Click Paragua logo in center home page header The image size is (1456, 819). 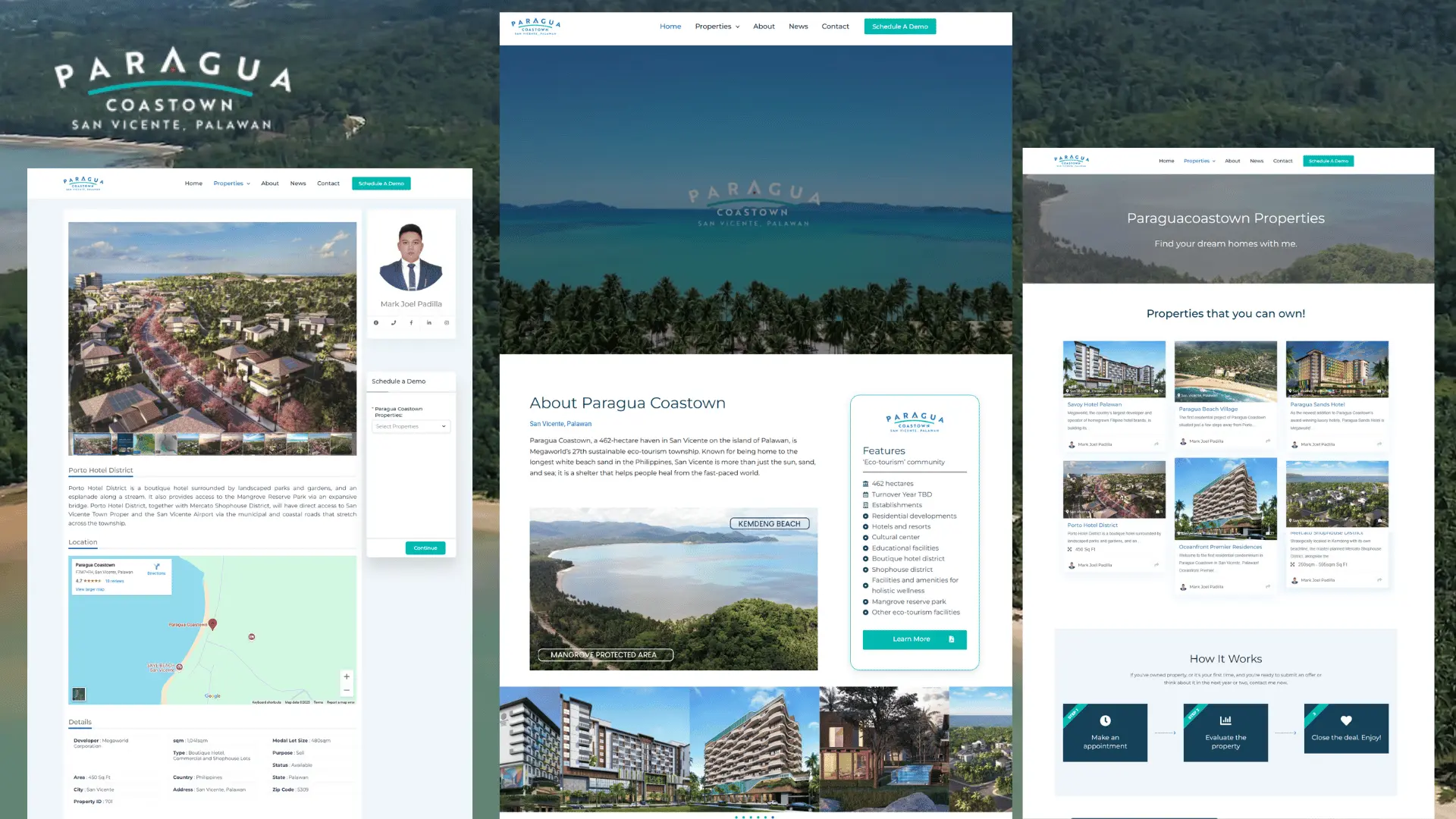pyautogui.click(x=536, y=27)
